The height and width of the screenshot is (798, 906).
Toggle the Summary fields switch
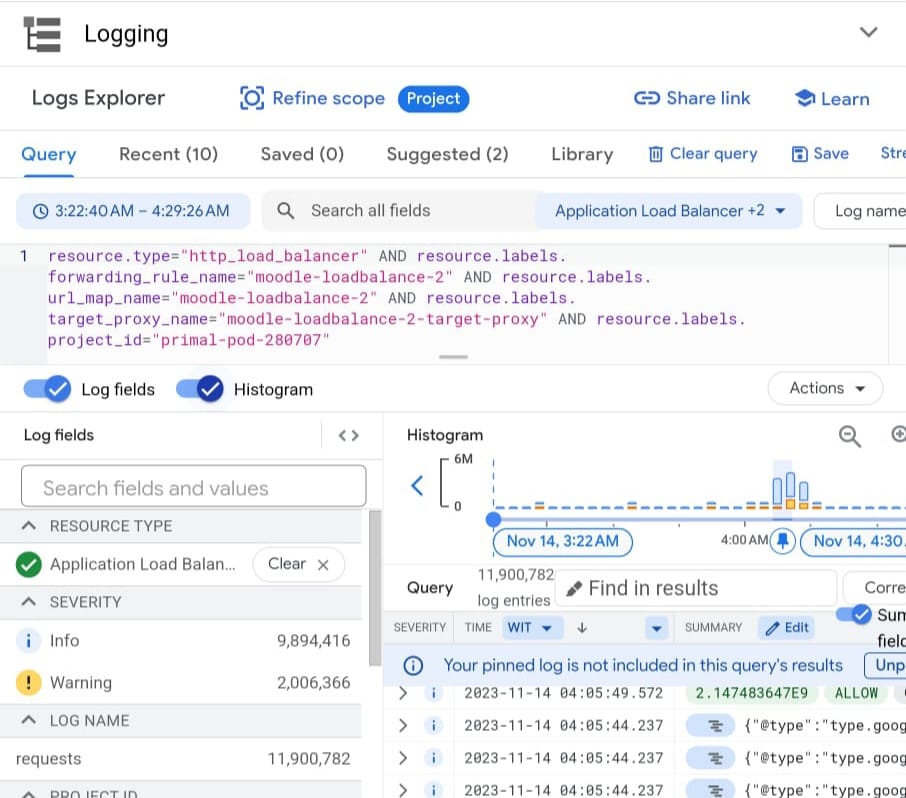(853, 614)
